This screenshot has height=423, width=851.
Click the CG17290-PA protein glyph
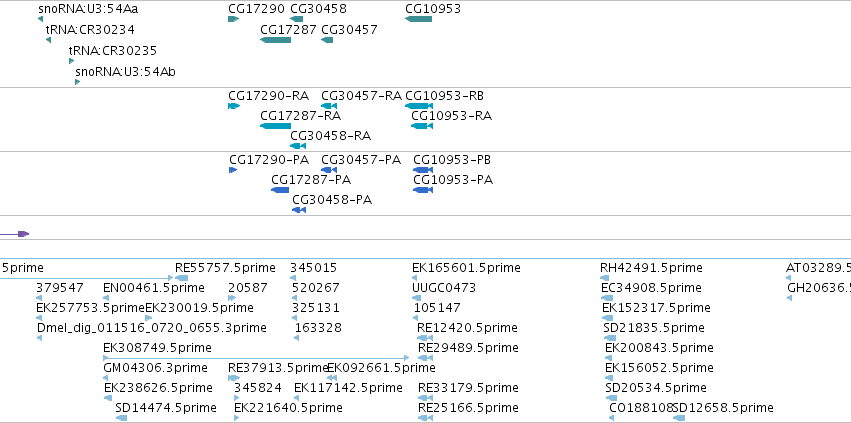[x=233, y=170]
